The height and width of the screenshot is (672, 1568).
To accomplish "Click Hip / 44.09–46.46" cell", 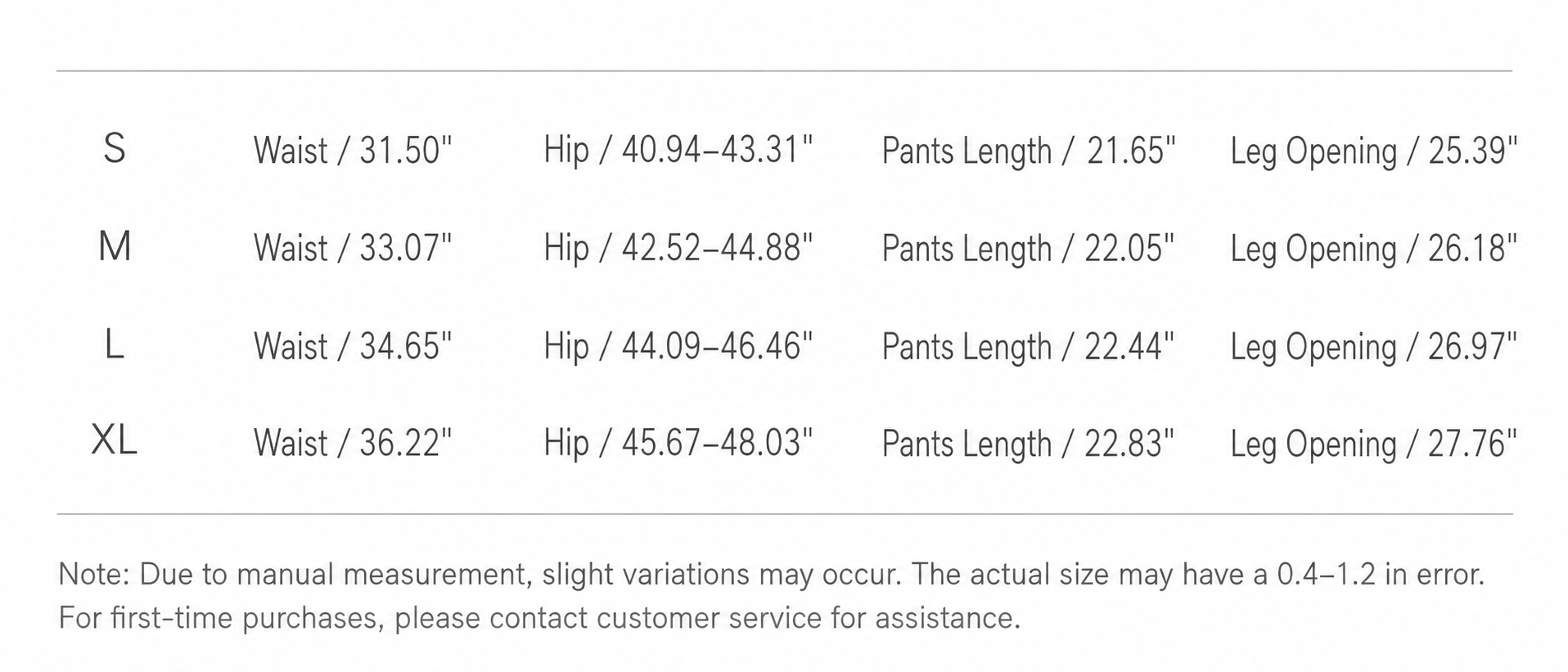I will click(x=678, y=345).
